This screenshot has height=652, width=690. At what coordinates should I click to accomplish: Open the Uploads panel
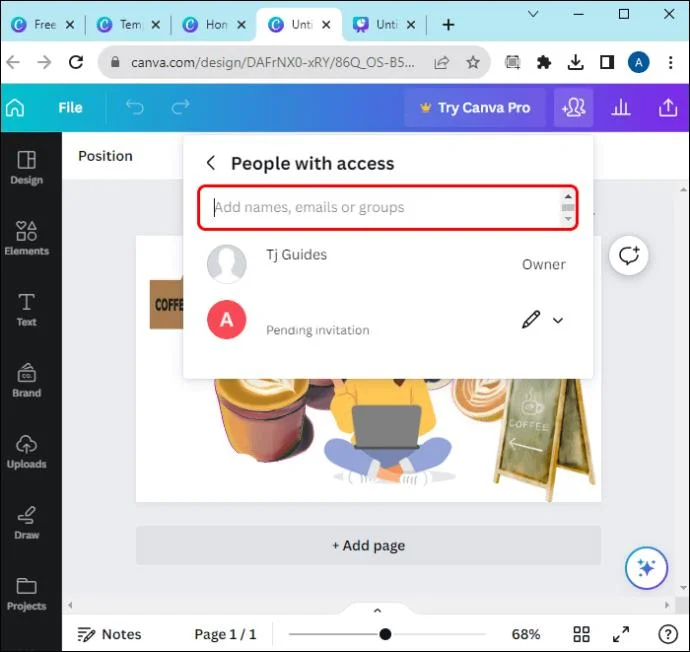point(27,451)
